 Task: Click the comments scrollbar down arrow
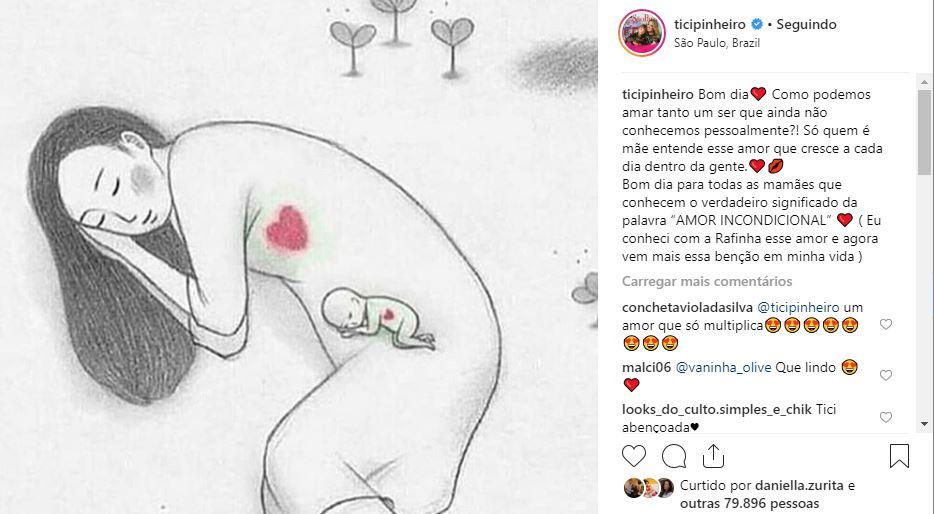coord(924,424)
